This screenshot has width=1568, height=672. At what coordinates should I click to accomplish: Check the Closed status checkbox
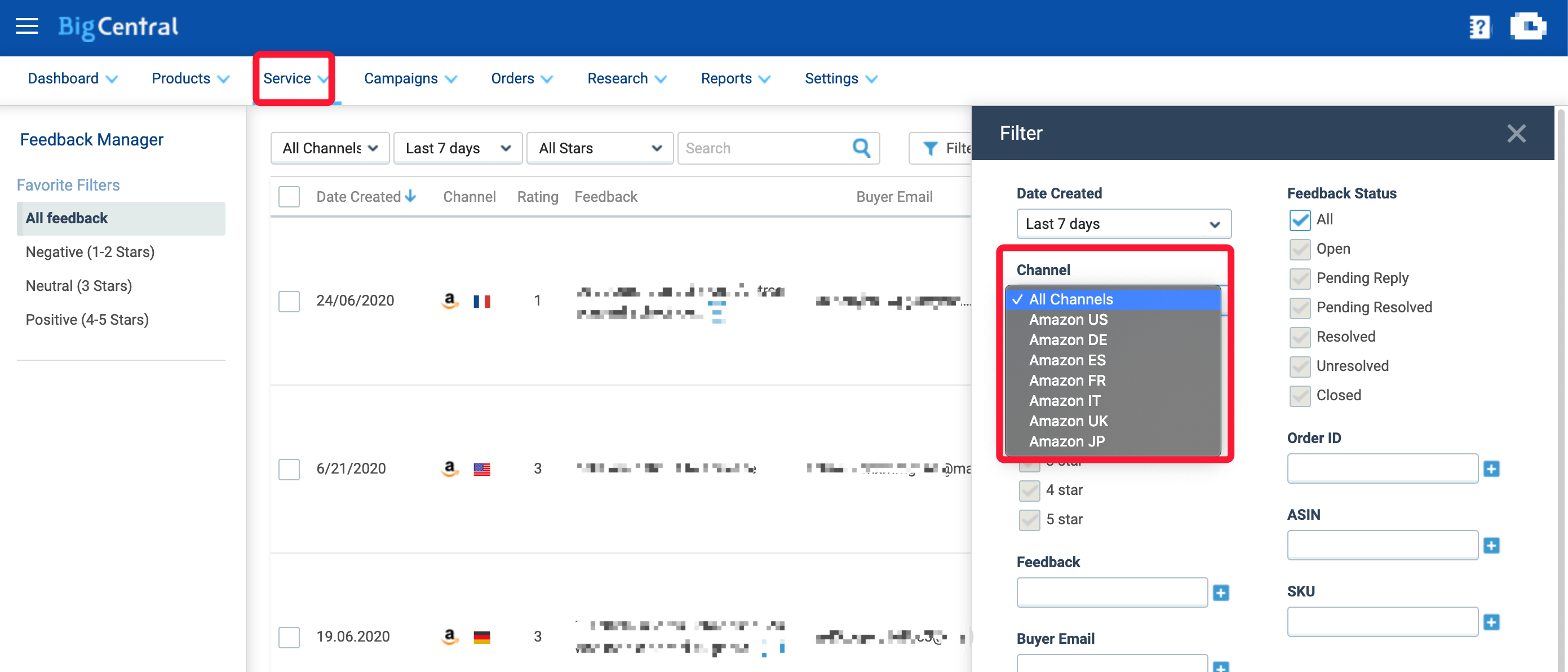pos(1300,395)
